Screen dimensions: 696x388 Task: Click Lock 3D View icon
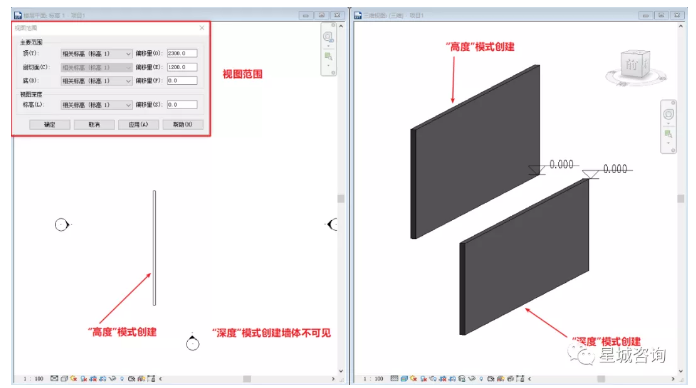pyautogui.click(x=462, y=379)
